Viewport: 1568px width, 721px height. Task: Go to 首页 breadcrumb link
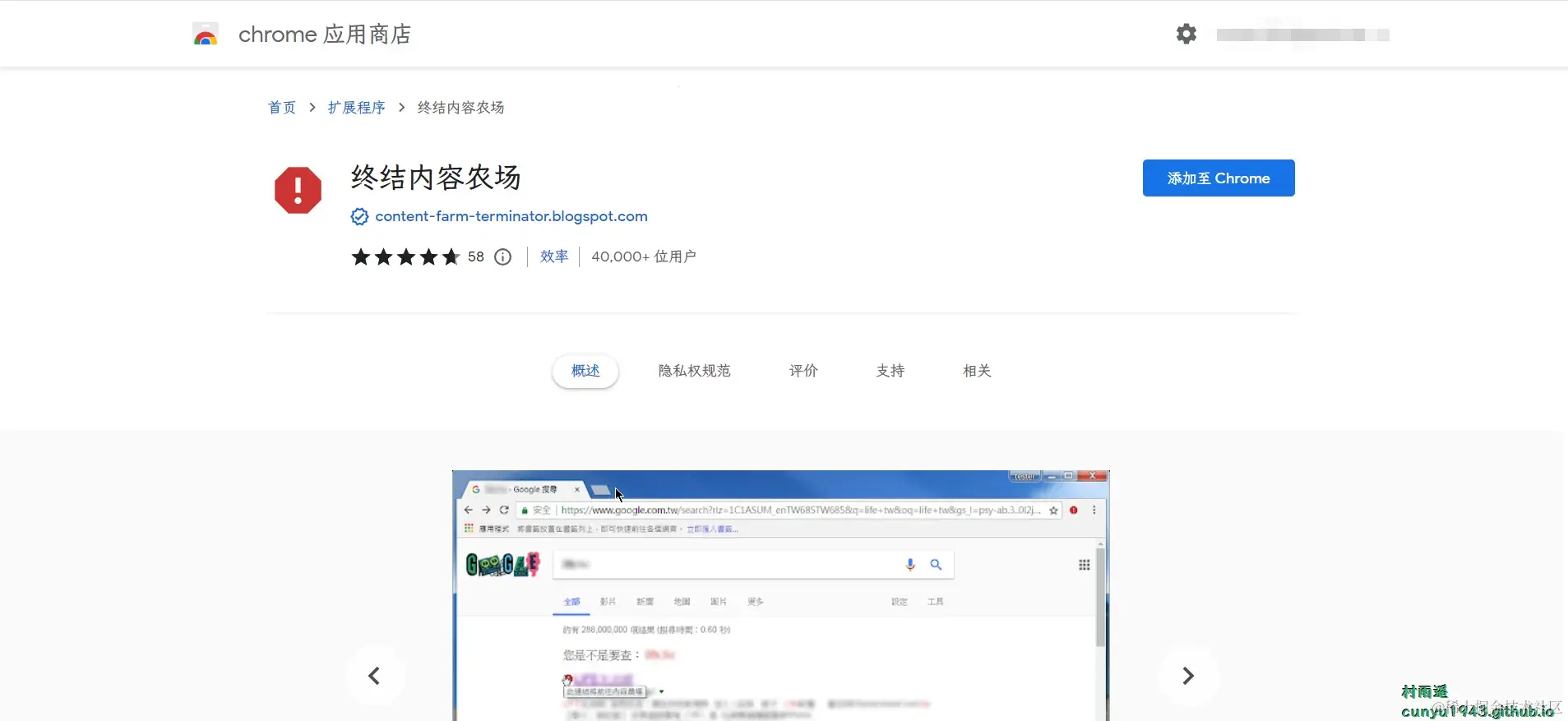[x=282, y=108]
